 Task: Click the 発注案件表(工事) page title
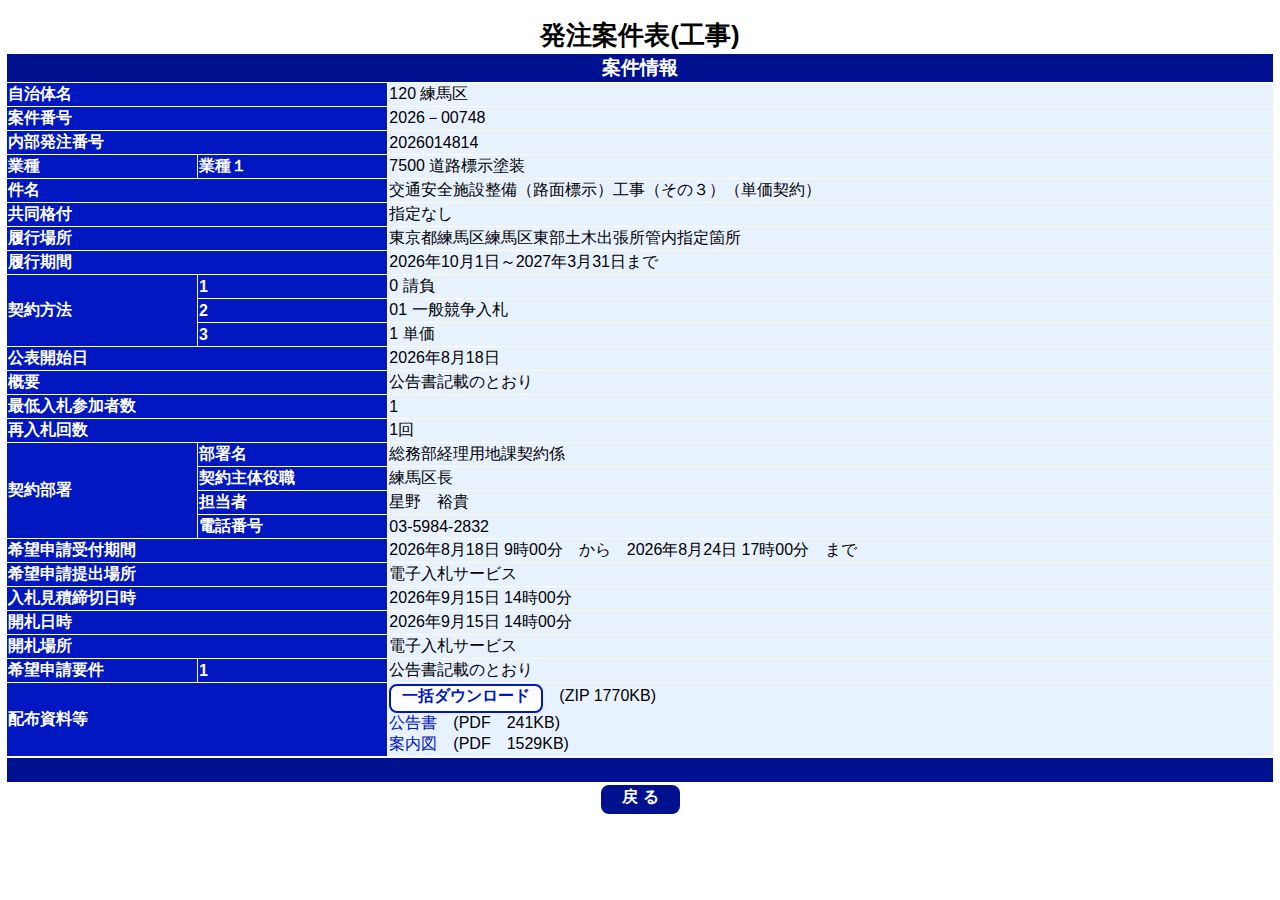coord(640,36)
